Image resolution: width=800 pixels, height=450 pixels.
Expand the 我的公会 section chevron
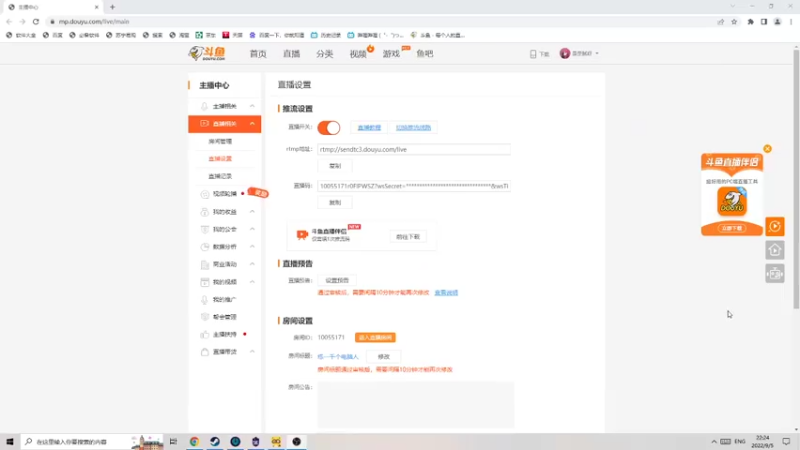[x=252, y=229]
